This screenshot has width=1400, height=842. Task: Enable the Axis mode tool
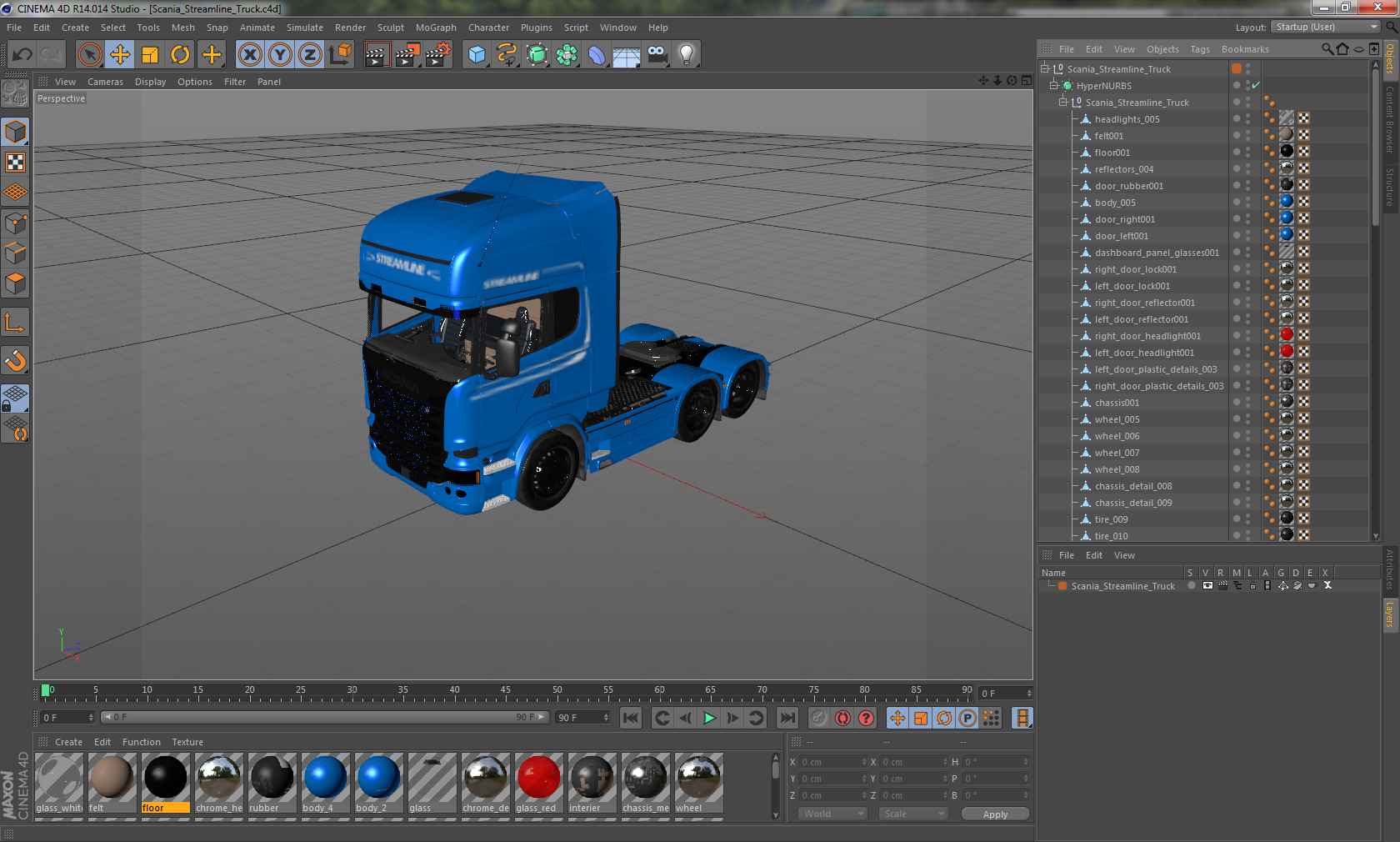[x=15, y=322]
